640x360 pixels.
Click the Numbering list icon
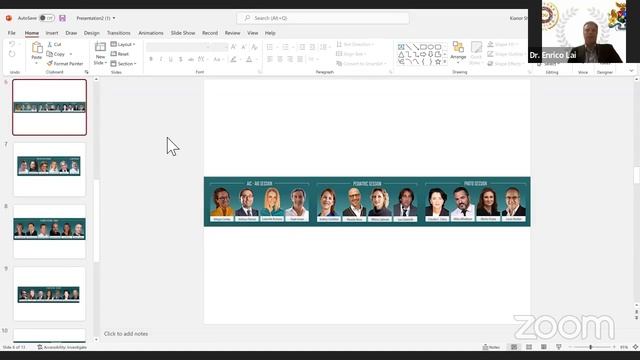tap(285, 47)
